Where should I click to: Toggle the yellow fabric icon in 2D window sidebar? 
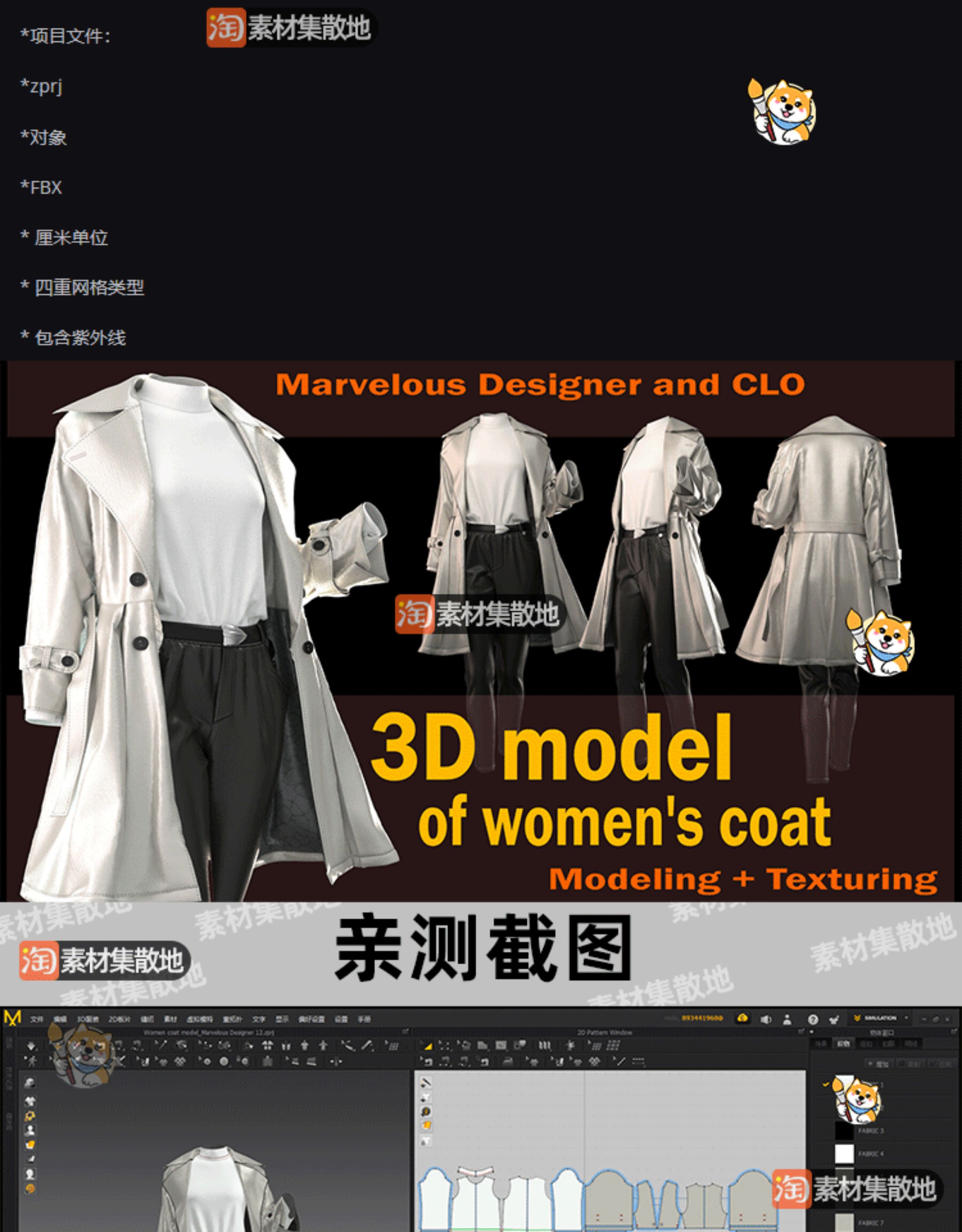[426, 1125]
